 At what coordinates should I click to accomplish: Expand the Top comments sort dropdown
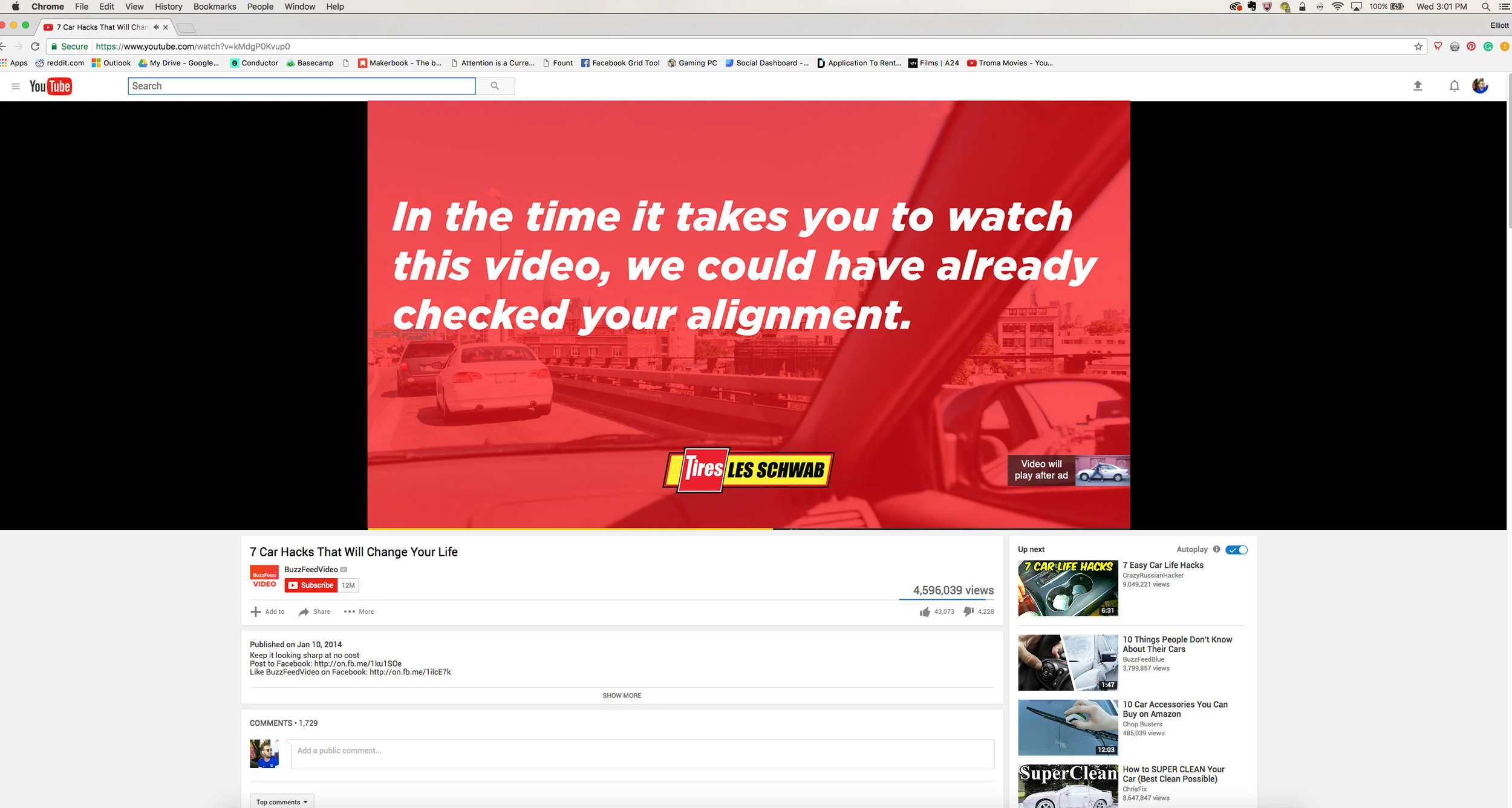tap(282, 801)
